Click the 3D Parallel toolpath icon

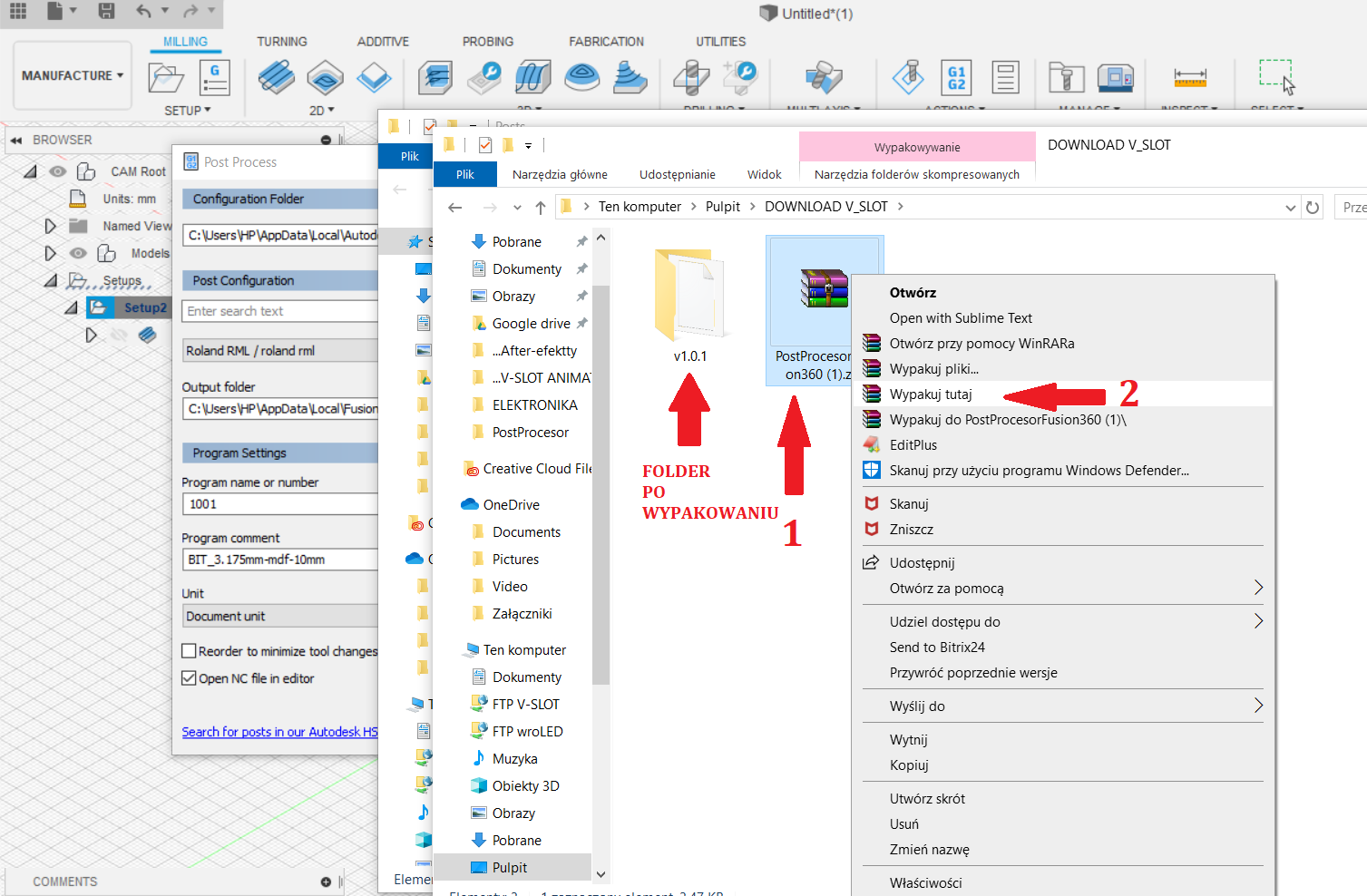(x=533, y=77)
